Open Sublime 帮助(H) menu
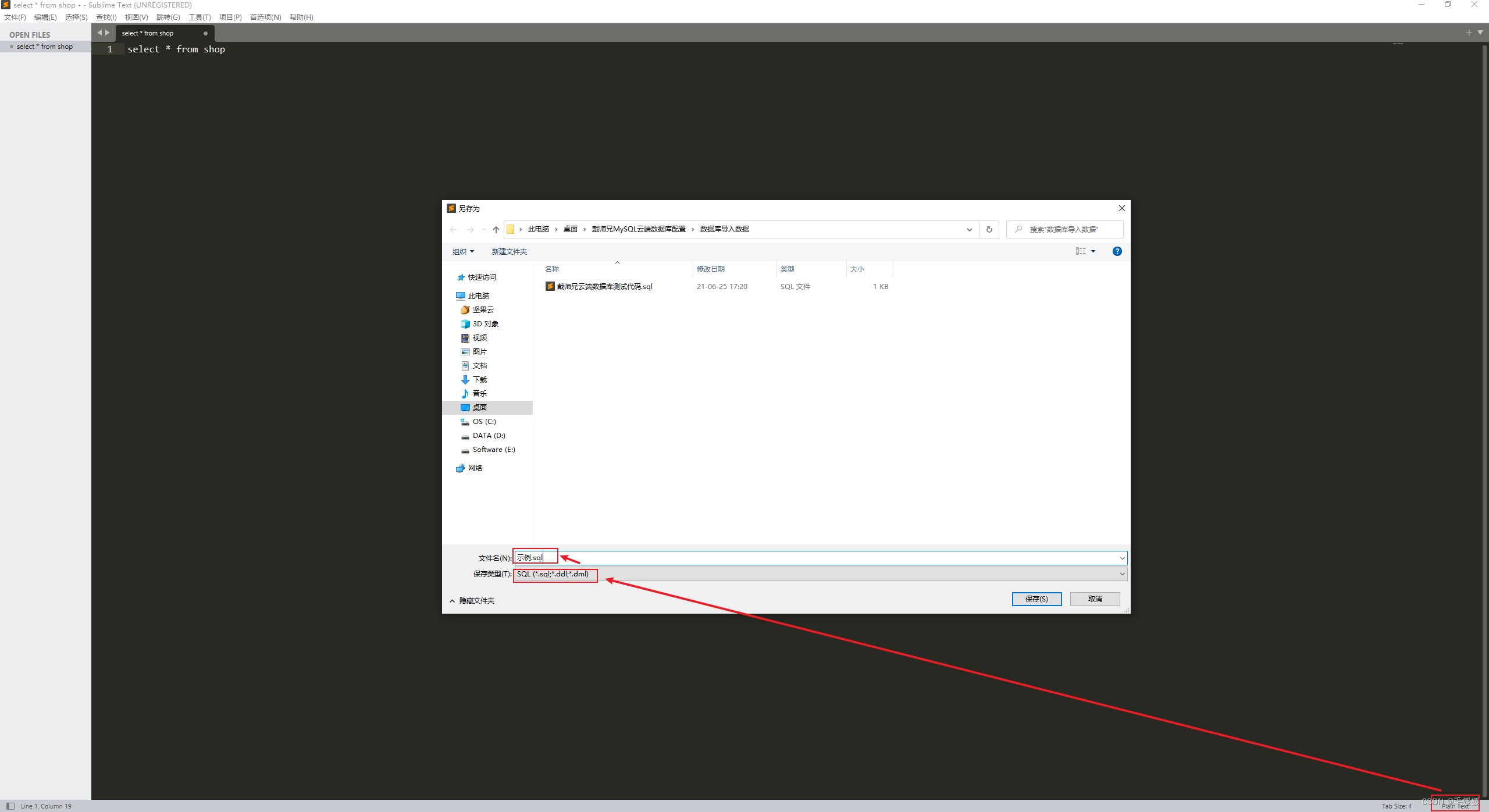 point(301,17)
